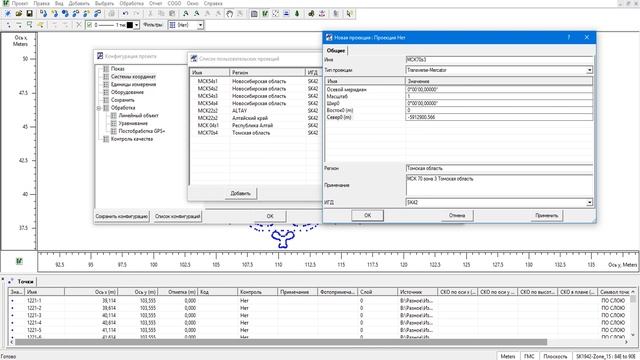This screenshot has width=640, height=360.
Task: Select the МСК 04з1 Республика Алтай row
Action: point(256,126)
